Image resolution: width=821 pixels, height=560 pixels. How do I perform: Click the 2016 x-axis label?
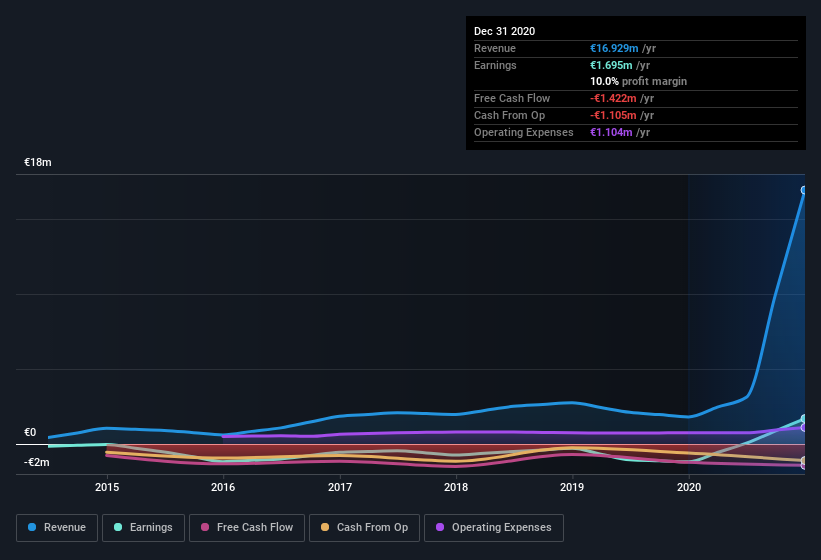coord(223,487)
